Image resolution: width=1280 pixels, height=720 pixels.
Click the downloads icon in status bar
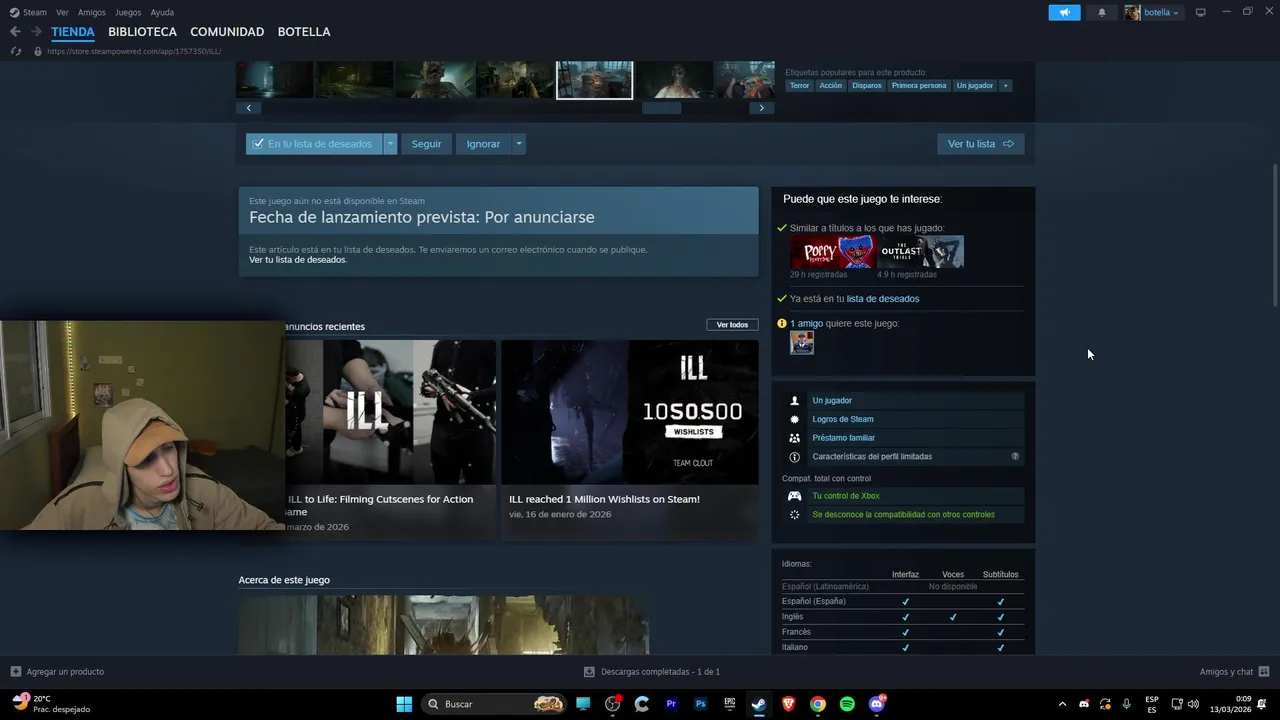coord(589,672)
